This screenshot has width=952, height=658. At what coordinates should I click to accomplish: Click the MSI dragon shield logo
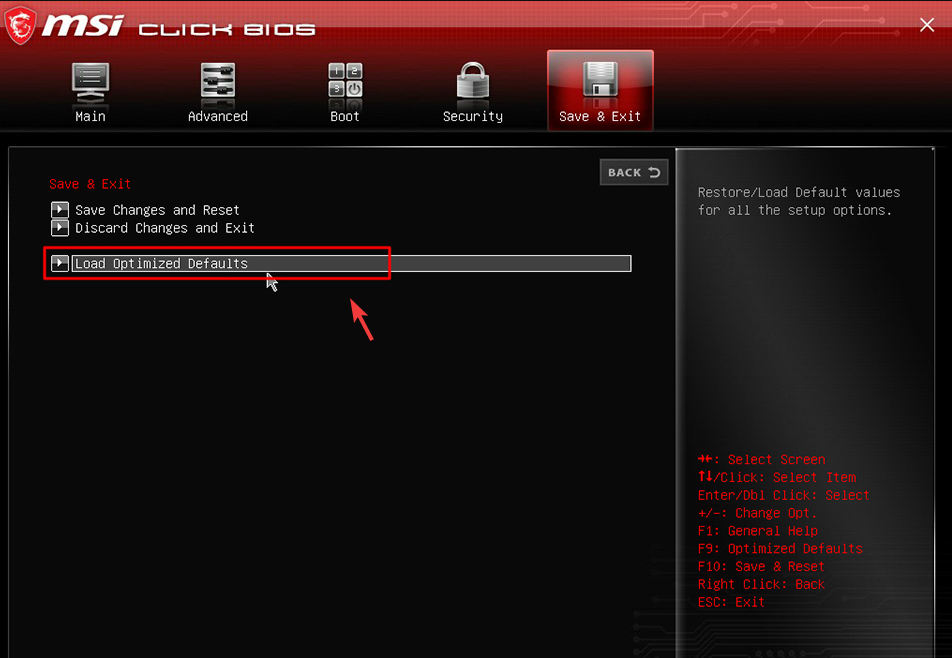coord(20,25)
